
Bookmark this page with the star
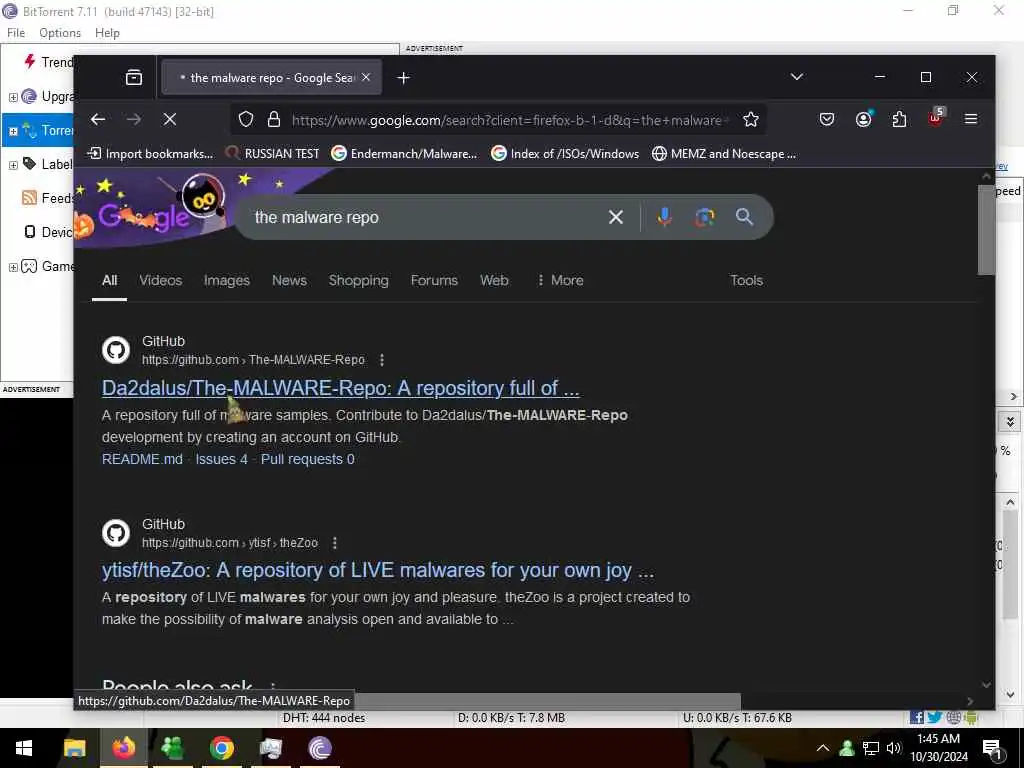751,120
